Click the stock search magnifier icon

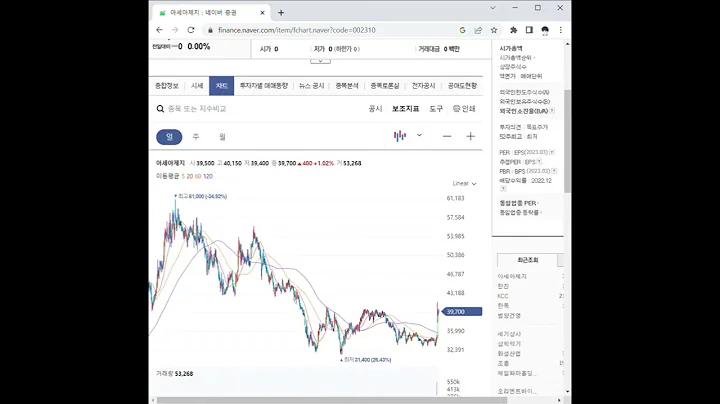(160, 109)
